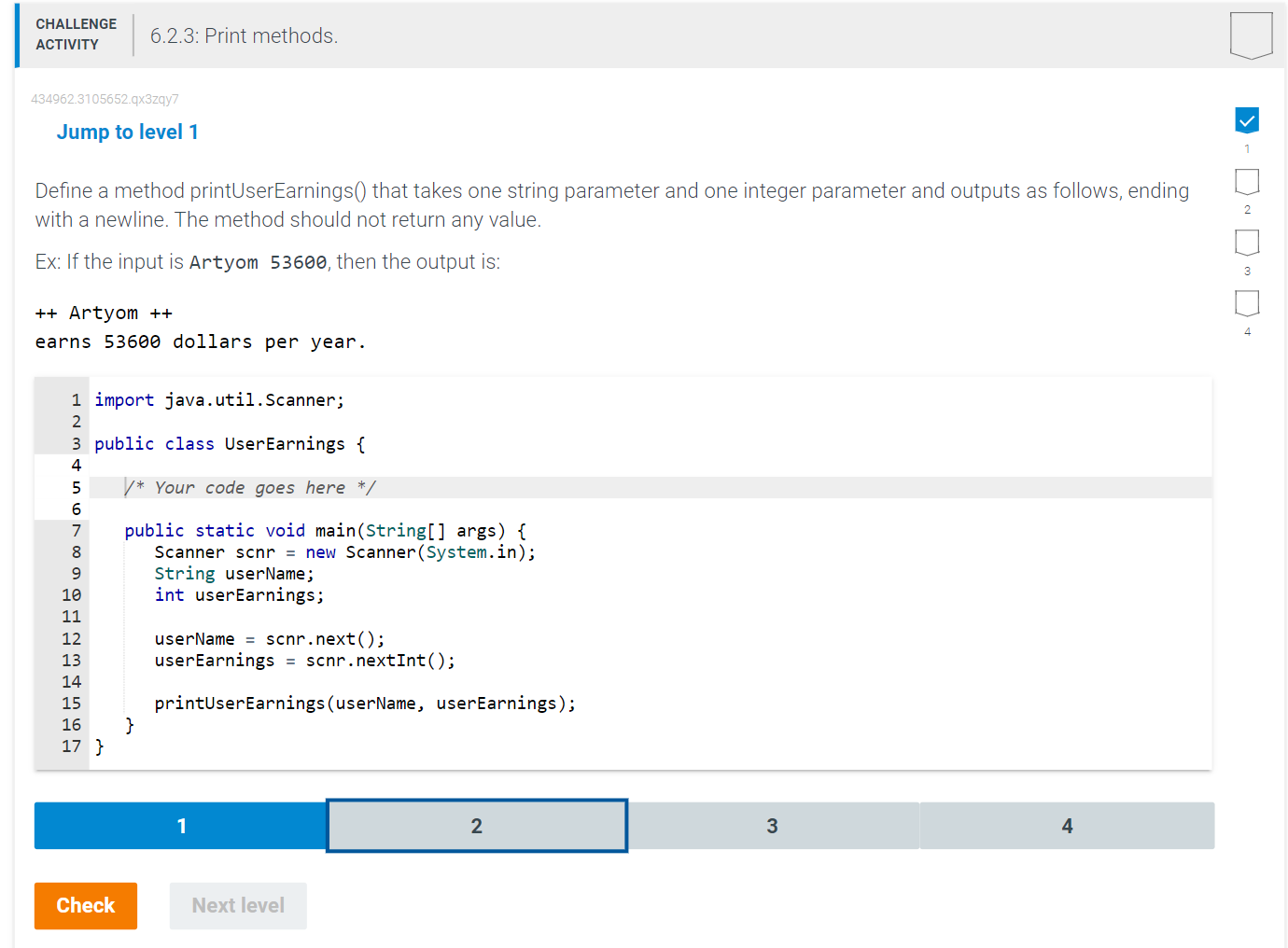This screenshot has width=1288, height=948.
Task: Click the 'CHALLENGE ACTIVITY' label
Action: tap(77, 35)
